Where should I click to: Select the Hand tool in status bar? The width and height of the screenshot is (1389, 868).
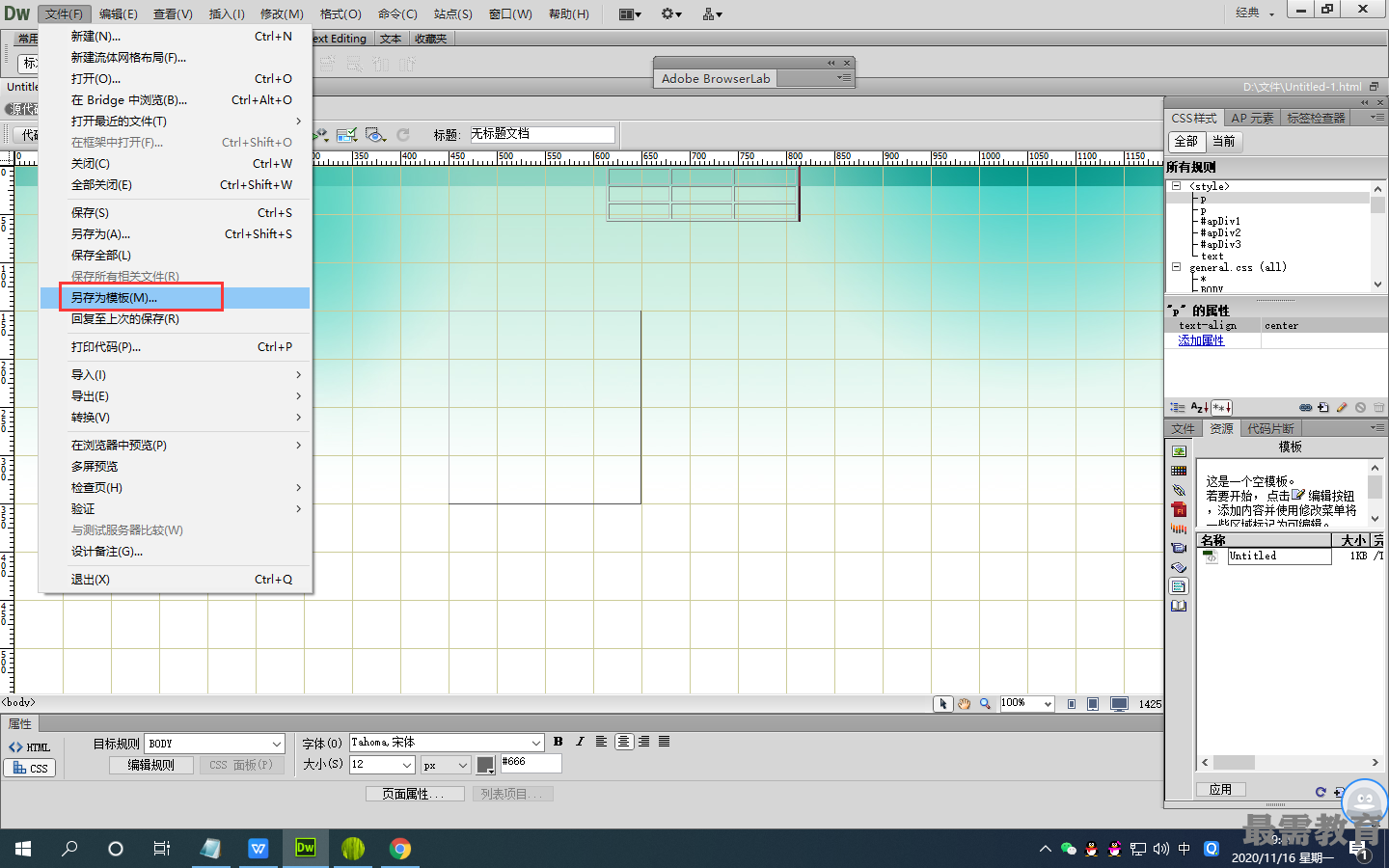coord(964,704)
